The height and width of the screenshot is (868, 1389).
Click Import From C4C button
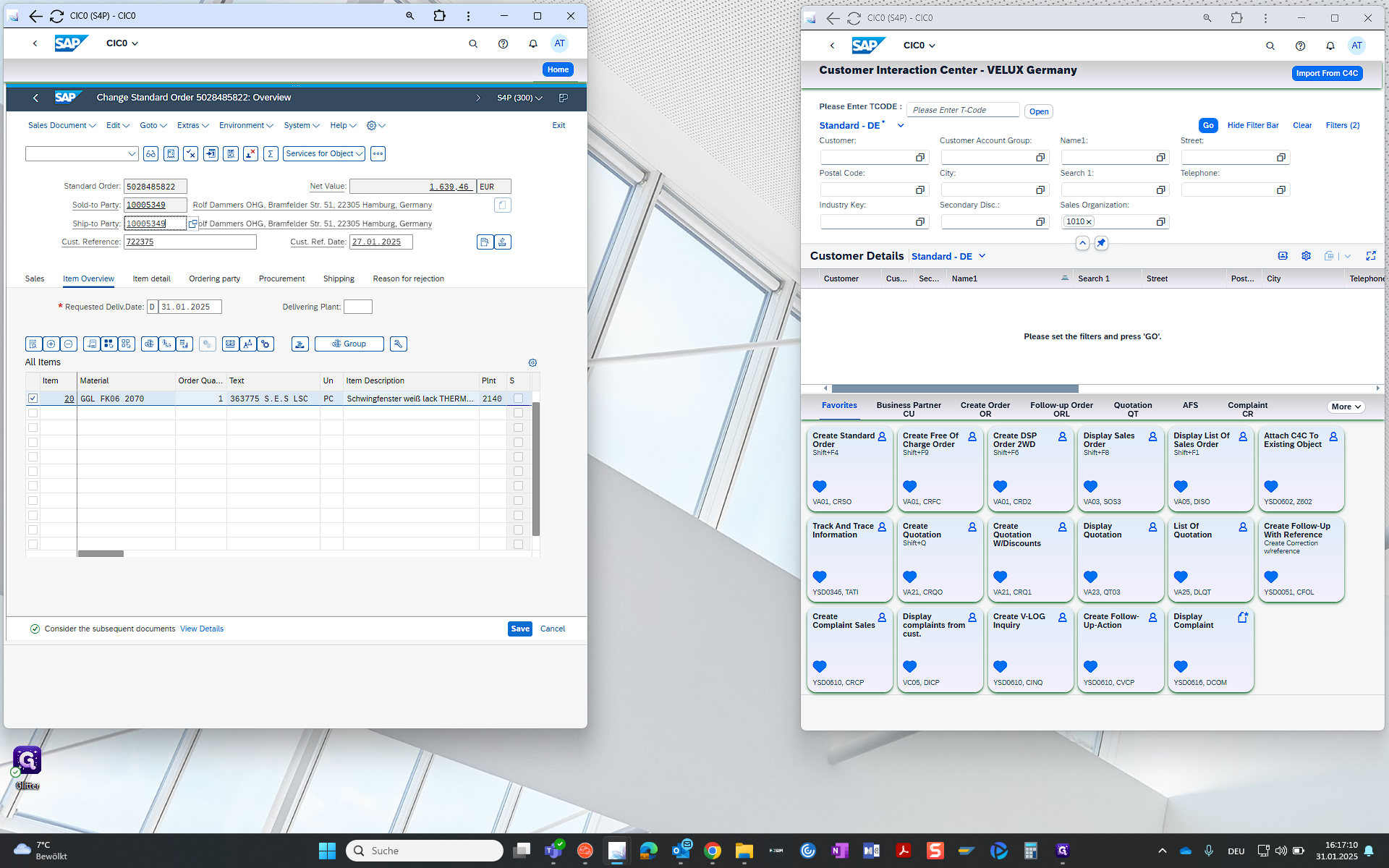(1327, 74)
